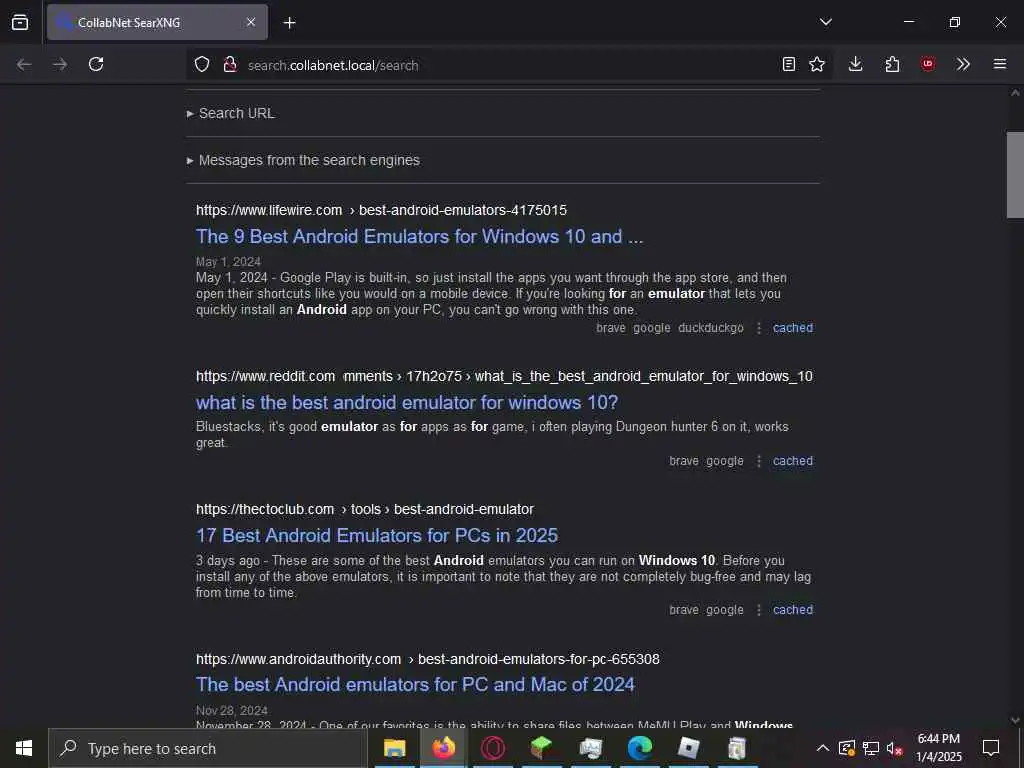The image size is (1024, 768).
Task: Switch to Firefox taskbar icon
Action: click(443, 748)
